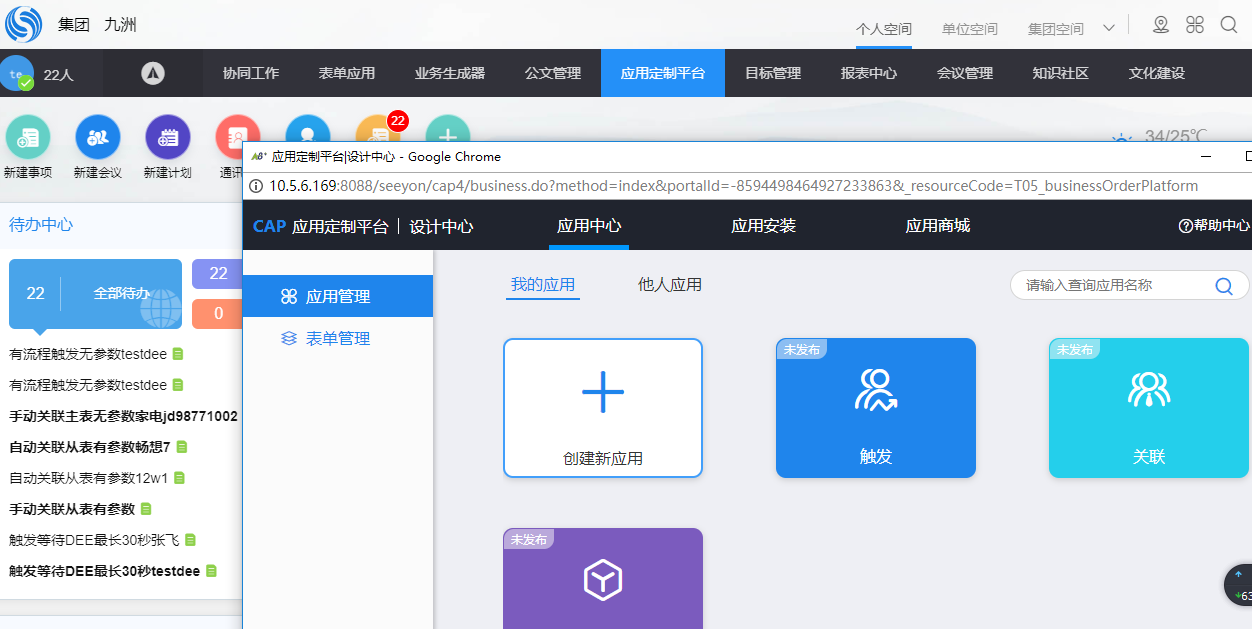Image resolution: width=1252 pixels, height=629 pixels.
Task: Click into the application name search field
Action: [x=1110, y=286]
